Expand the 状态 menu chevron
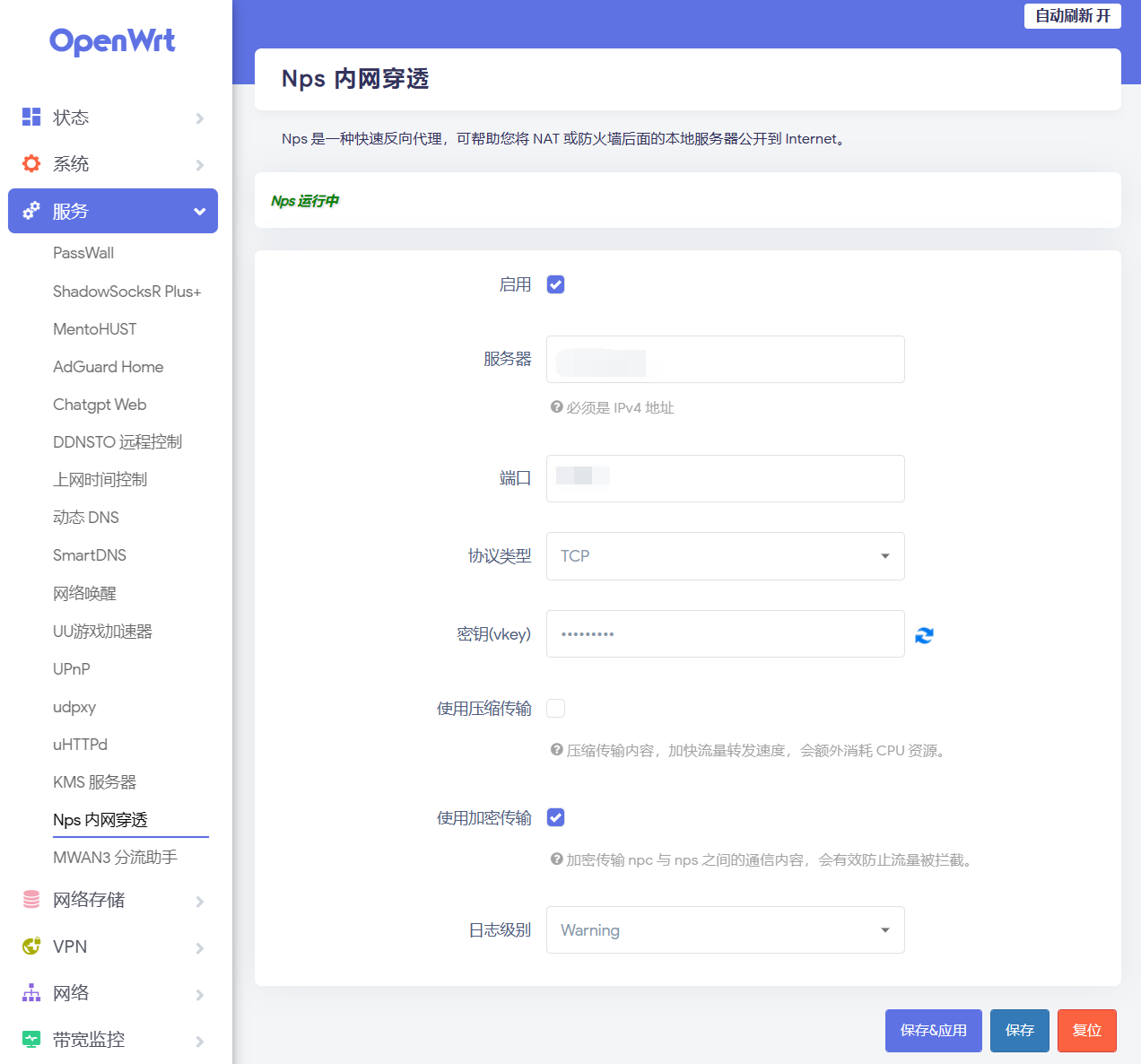The width and height of the screenshot is (1141, 1064). [199, 118]
